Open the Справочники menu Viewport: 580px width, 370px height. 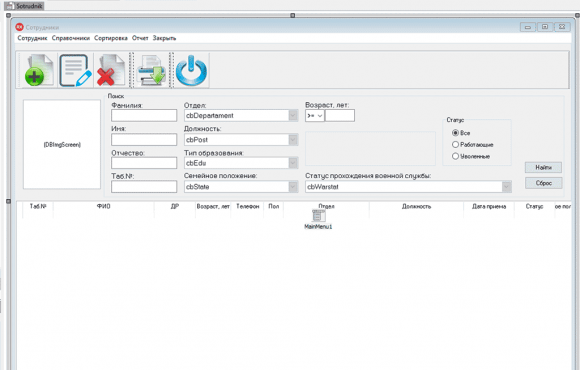(x=71, y=38)
